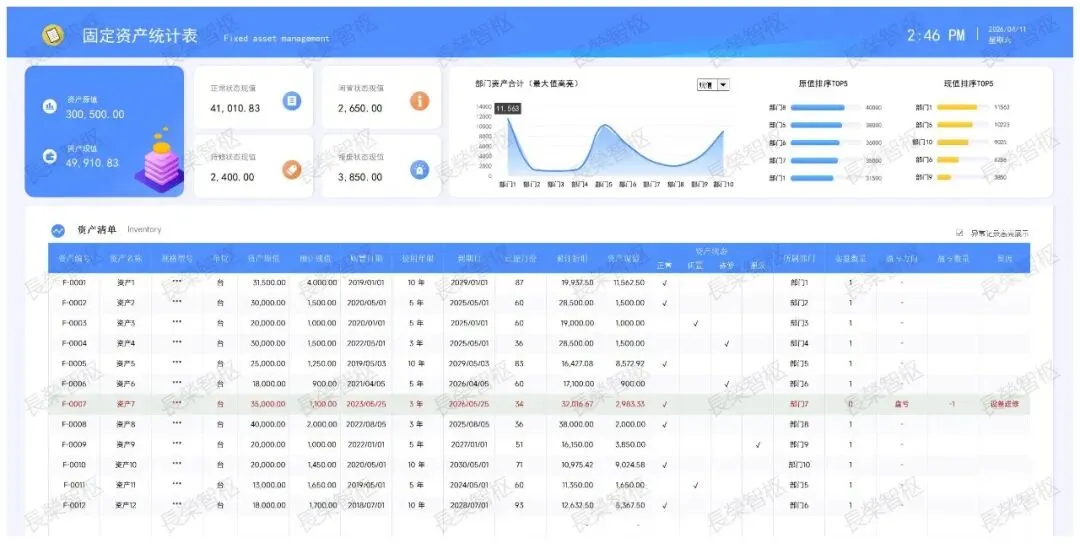Click the 正常 status checkmark for F-0005
The width and height of the screenshot is (1080, 543).
click(x=665, y=363)
